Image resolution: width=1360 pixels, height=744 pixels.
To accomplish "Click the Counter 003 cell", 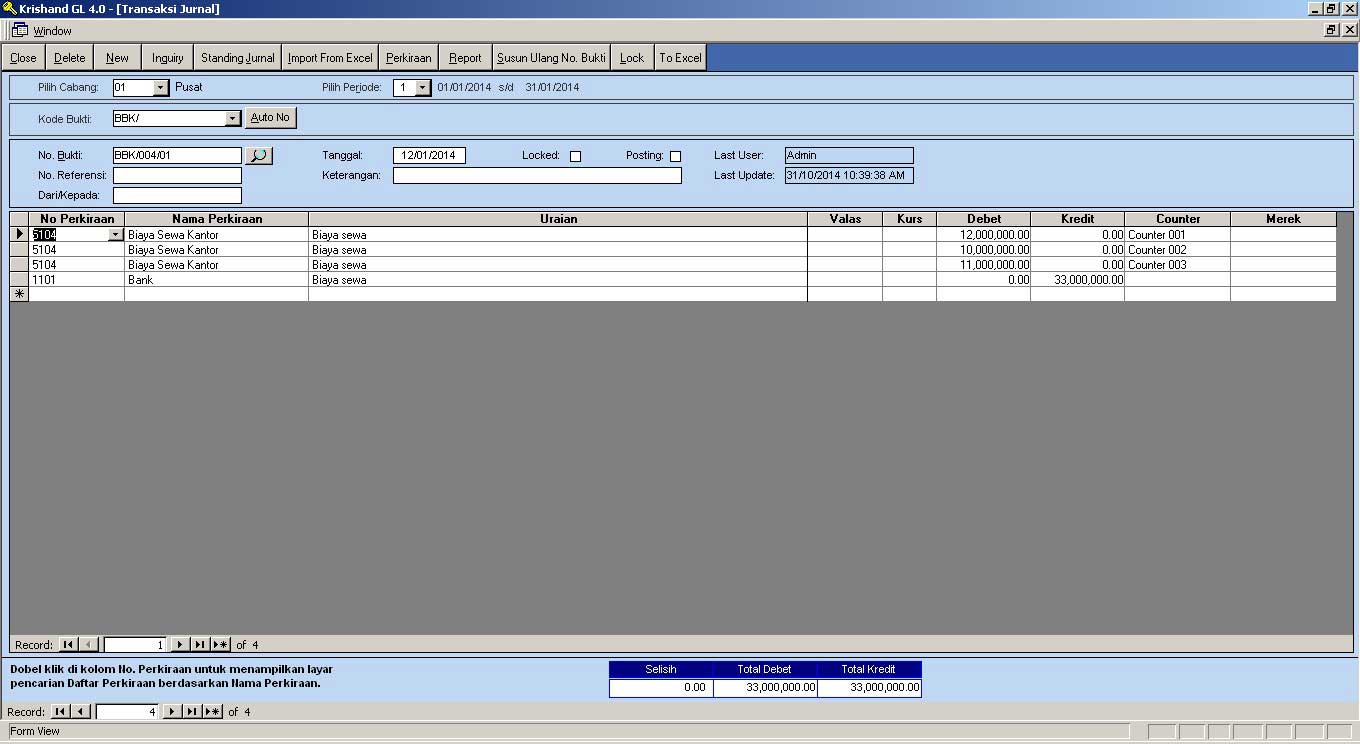I will click(1178, 265).
